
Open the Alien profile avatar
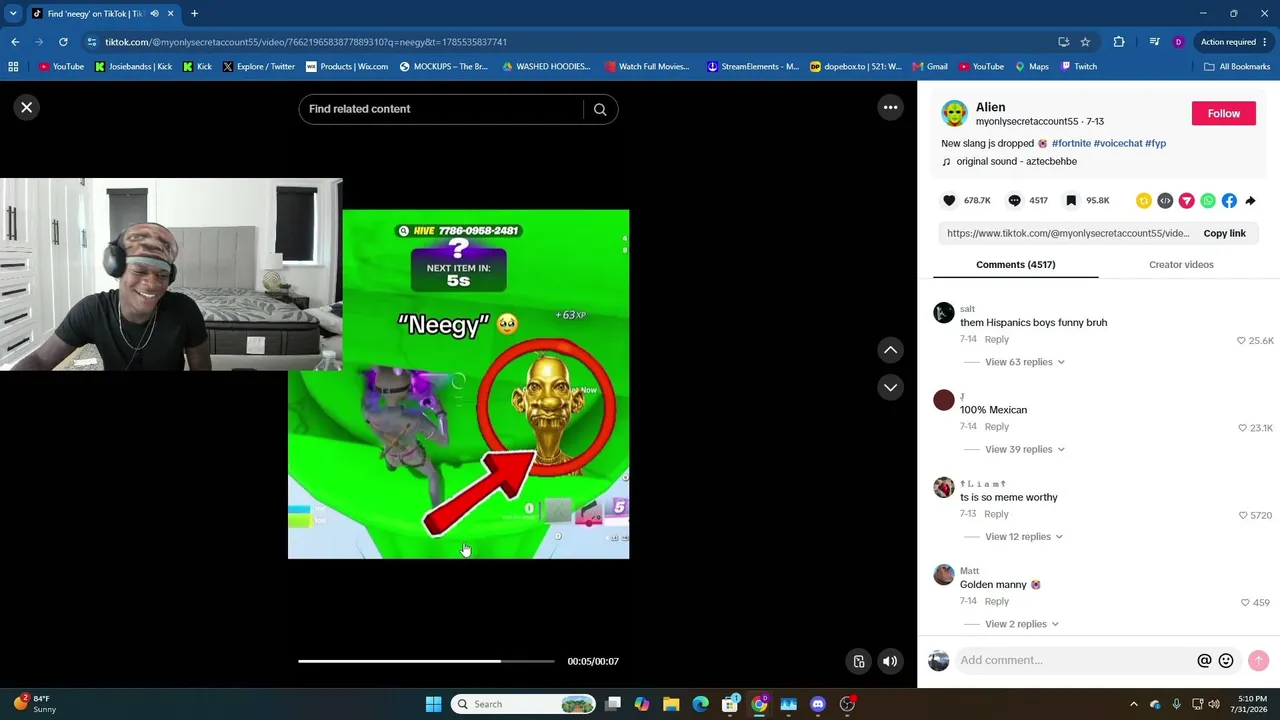954,113
